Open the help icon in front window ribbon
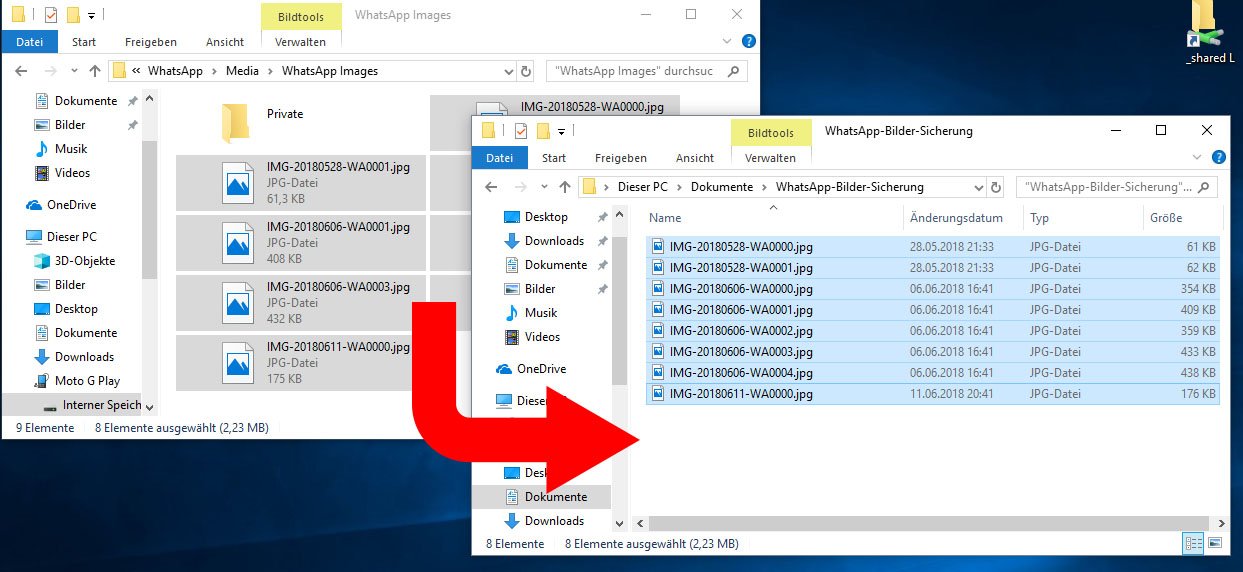Viewport: 1243px width, 572px height. [1218, 158]
